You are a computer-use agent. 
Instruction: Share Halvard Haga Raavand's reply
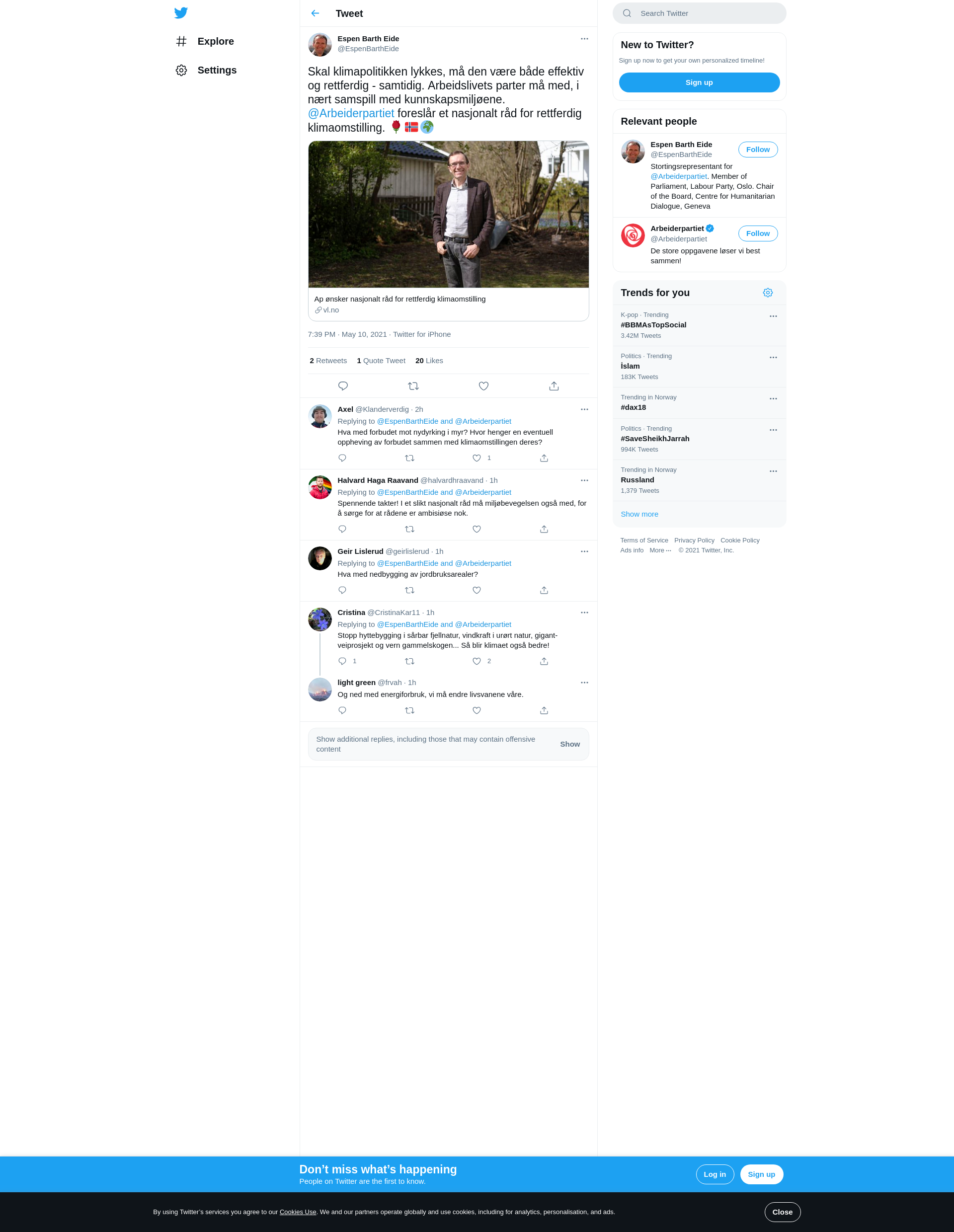click(x=544, y=529)
